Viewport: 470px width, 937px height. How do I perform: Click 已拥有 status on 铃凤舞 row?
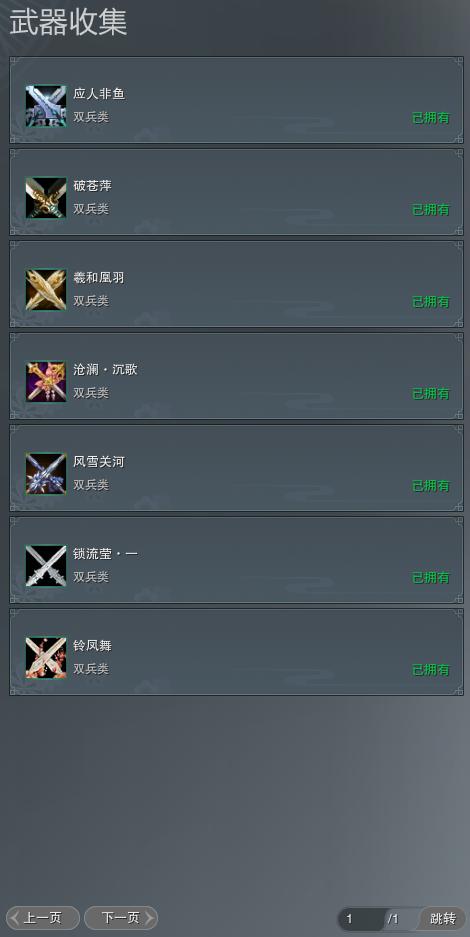(x=431, y=670)
